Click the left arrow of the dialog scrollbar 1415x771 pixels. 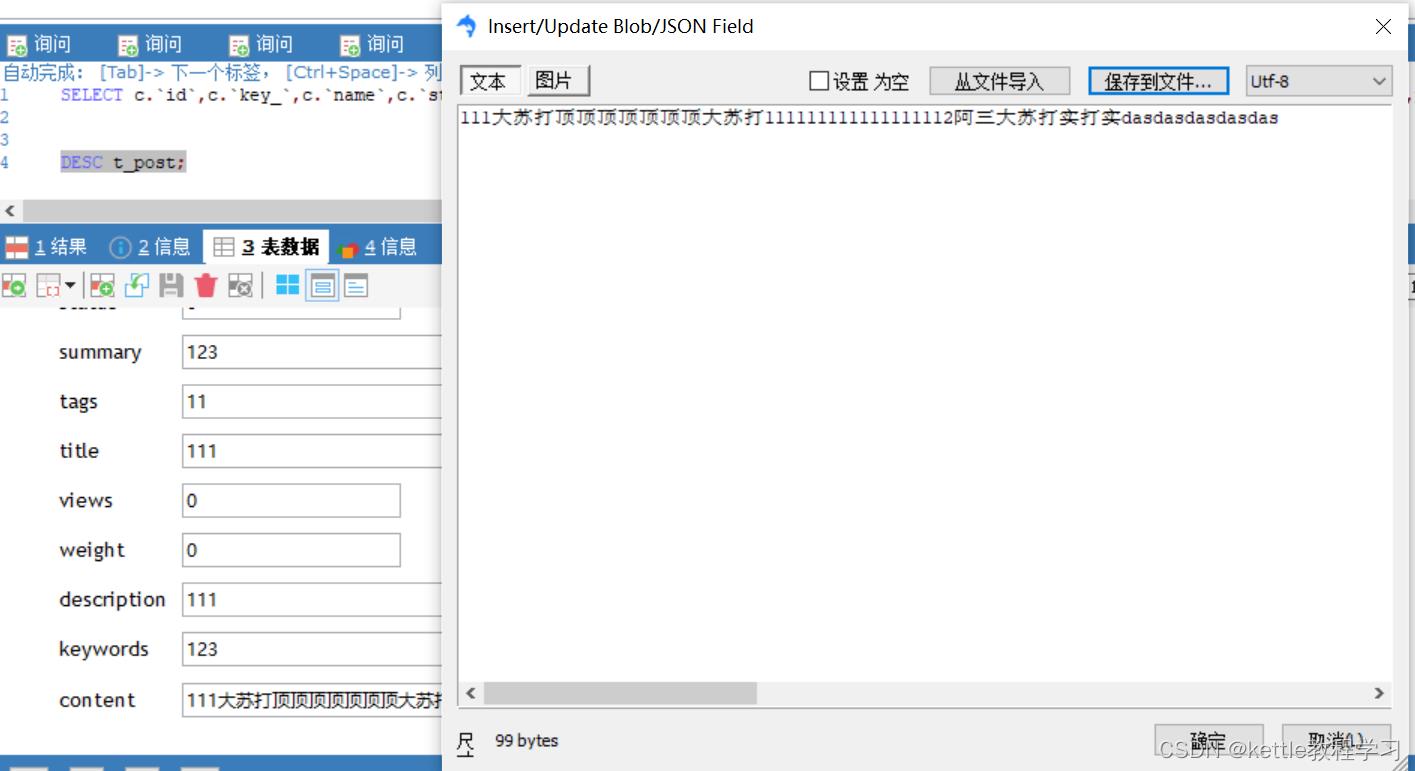click(x=471, y=693)
